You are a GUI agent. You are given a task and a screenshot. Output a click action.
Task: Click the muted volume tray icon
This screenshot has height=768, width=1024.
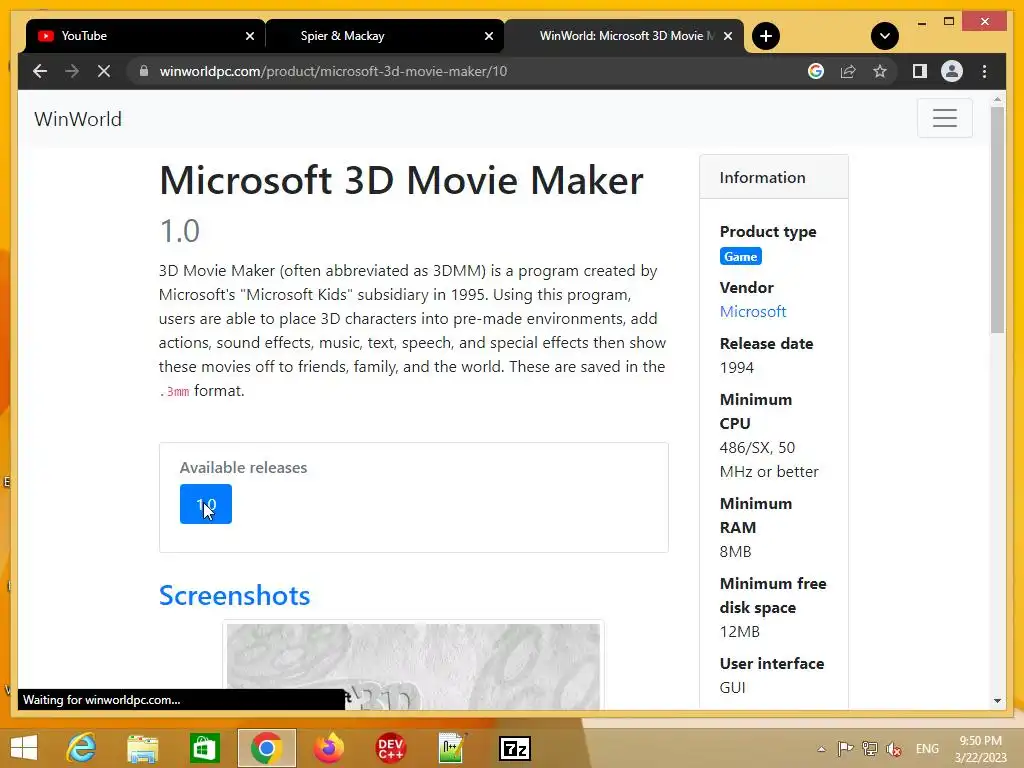coord(894,748)
